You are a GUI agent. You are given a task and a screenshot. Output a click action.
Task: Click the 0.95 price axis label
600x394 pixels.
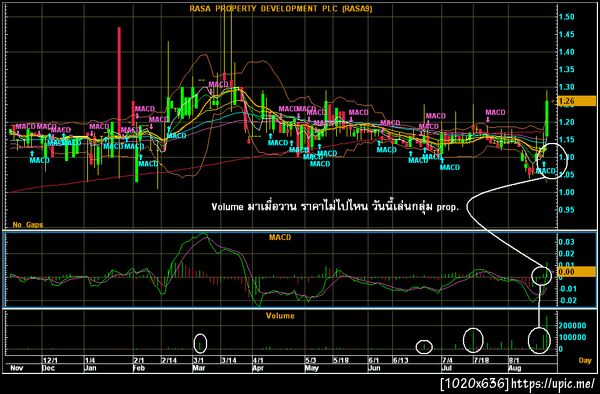click(x=566, y=210)
